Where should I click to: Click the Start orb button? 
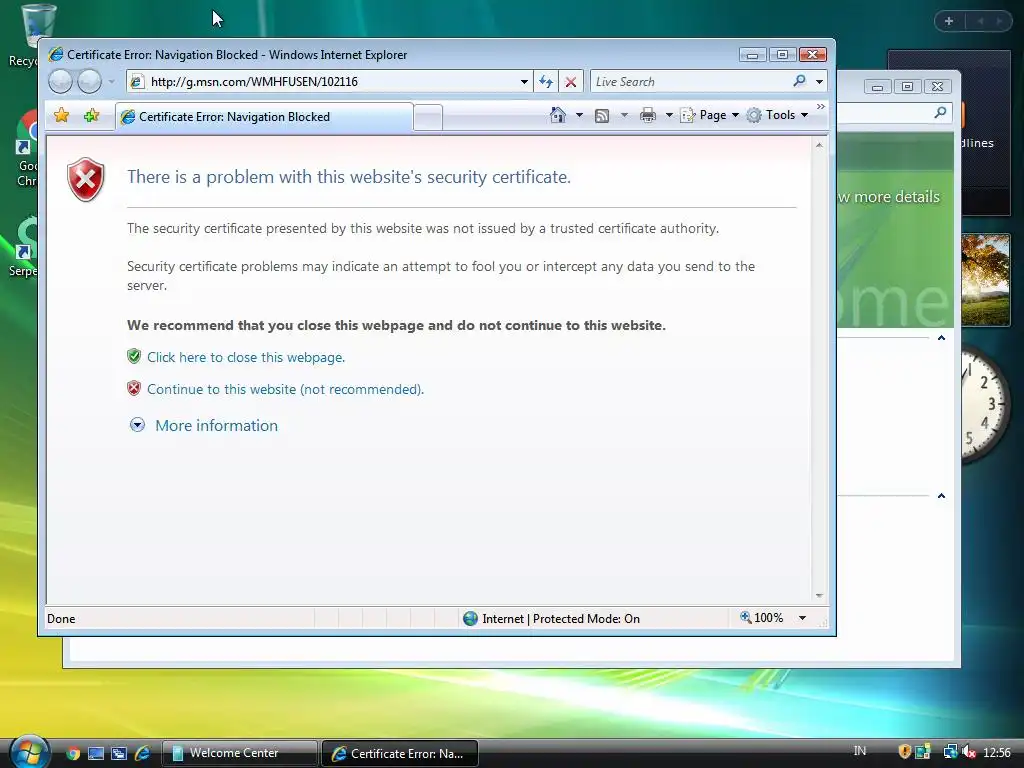point(29,752)
